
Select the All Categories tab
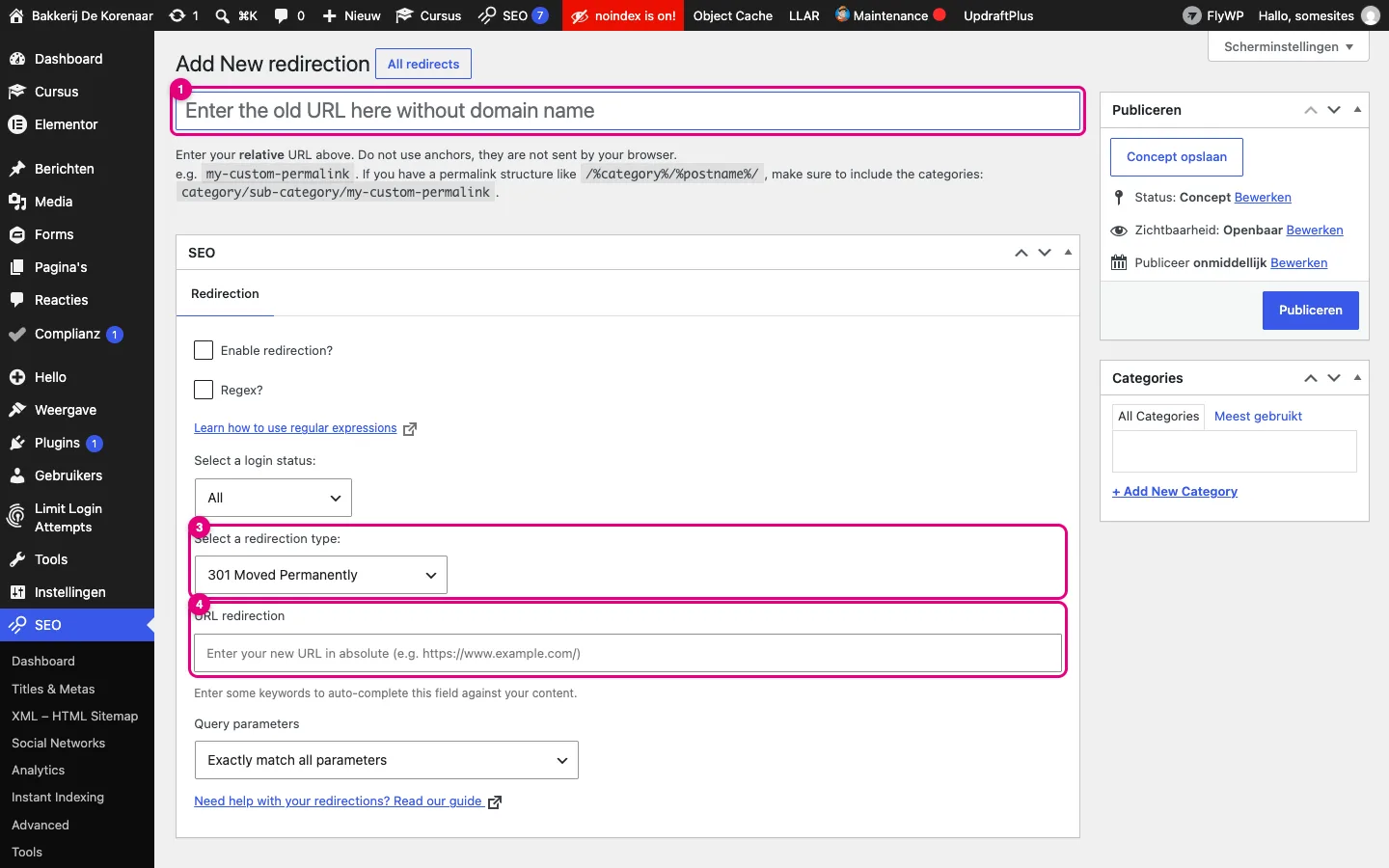[x=1158, y=417]
